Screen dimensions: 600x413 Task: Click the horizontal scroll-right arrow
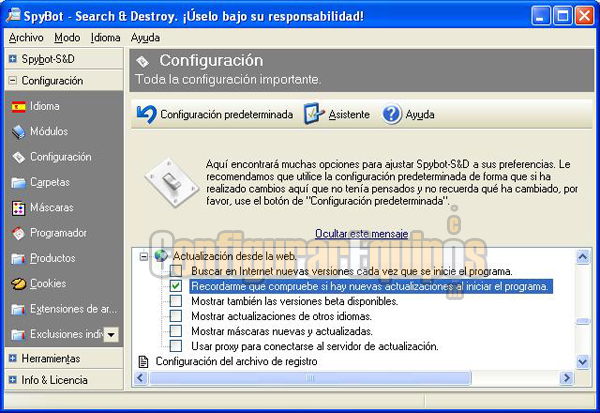(x=567, y=378)
